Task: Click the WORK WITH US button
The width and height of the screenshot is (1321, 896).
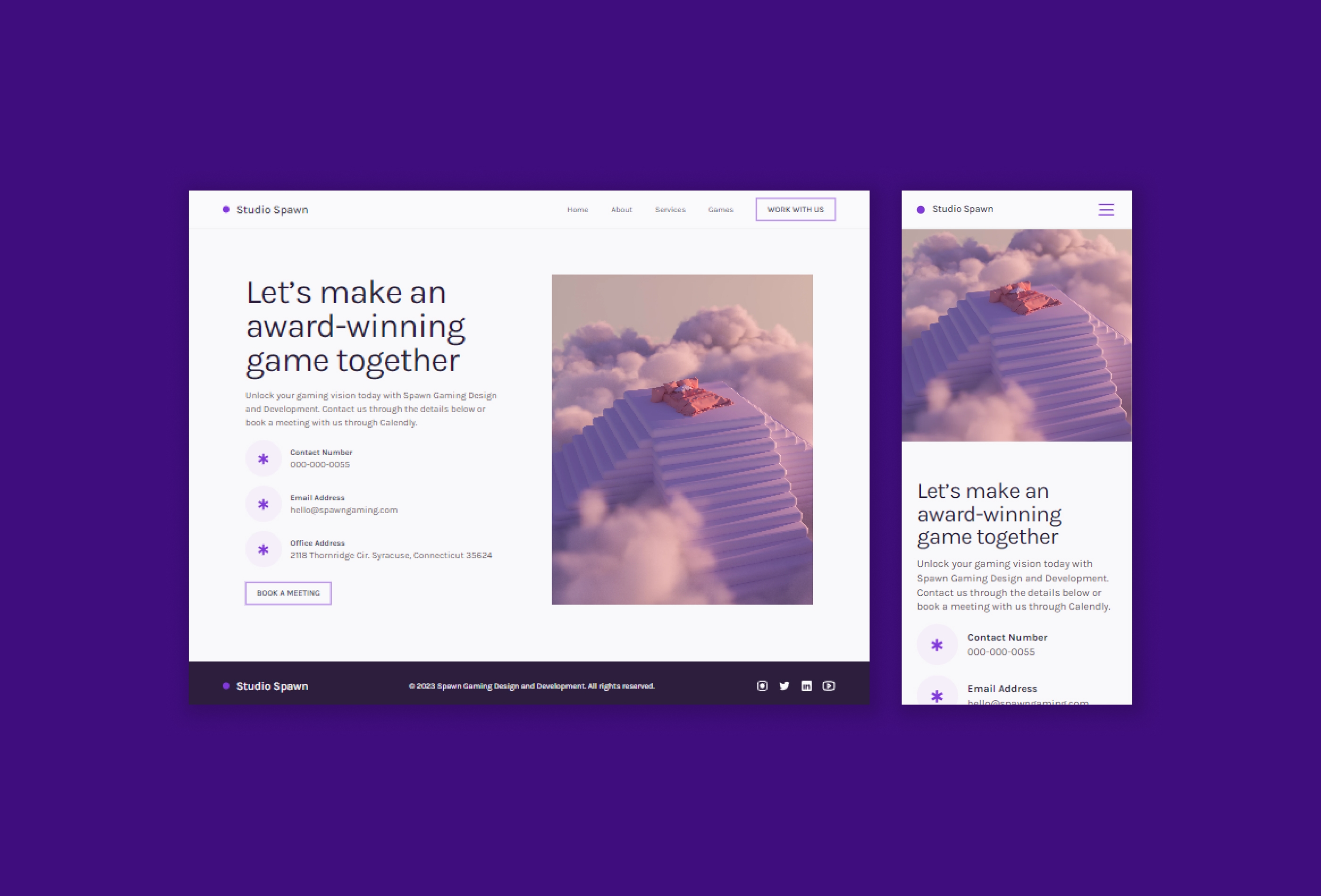Action: pos(795,209)
